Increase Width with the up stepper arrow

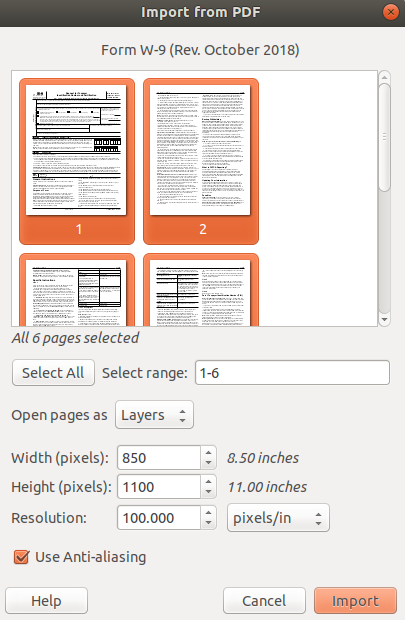point(208,452)
